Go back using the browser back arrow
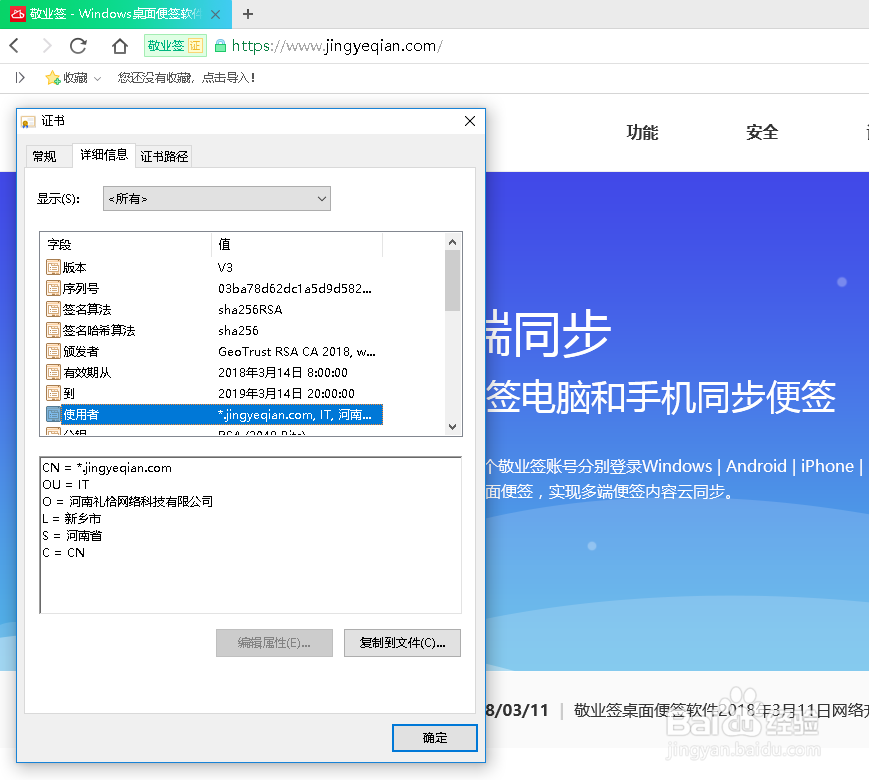This screenshot has height=780, width=869. click(x=14, y=45)
